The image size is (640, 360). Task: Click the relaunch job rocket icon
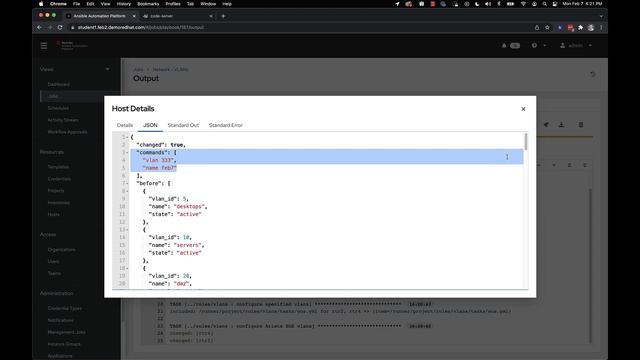[x=546, y=124]
